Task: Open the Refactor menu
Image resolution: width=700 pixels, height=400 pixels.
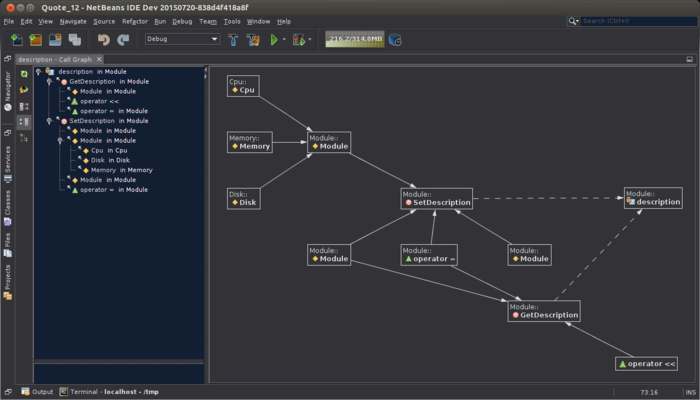Action: (x=133, y=21)
